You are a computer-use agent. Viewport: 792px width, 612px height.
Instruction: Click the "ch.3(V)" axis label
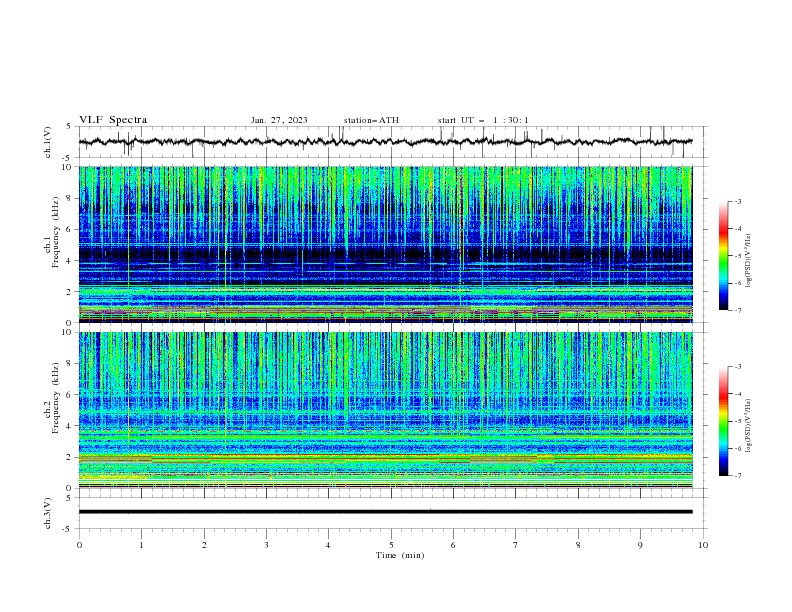coord(47,513)
